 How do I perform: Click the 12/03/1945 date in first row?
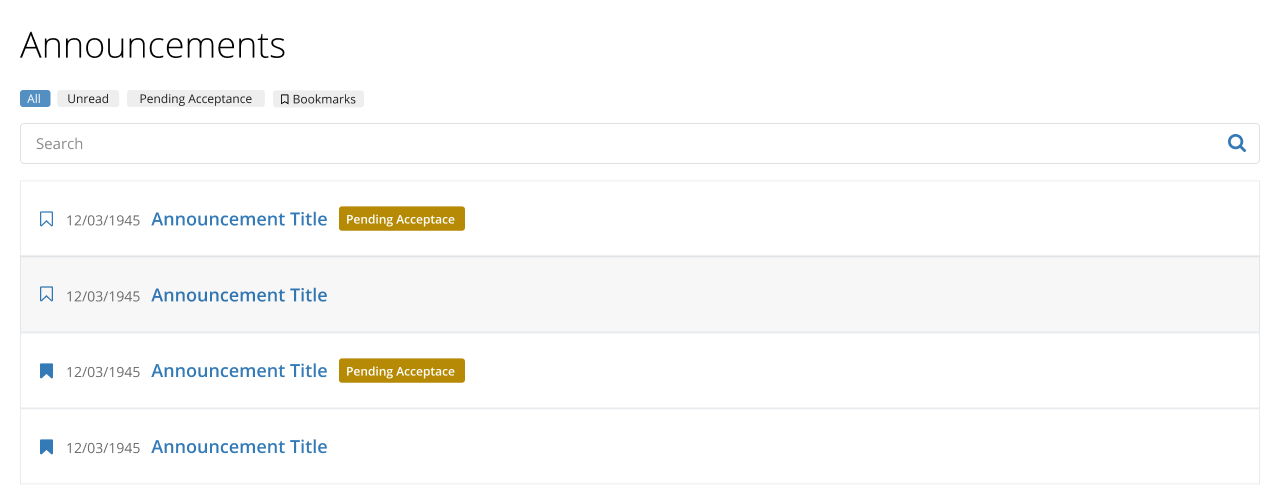(103, 220)
